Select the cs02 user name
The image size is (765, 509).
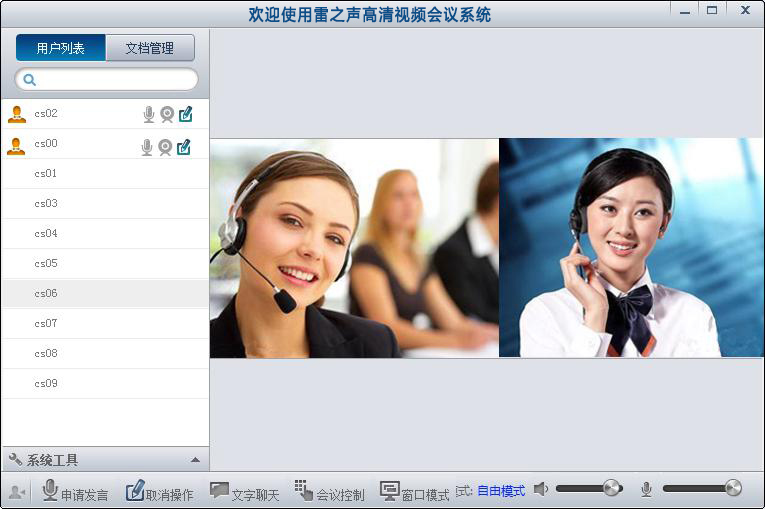click(46, 114)
